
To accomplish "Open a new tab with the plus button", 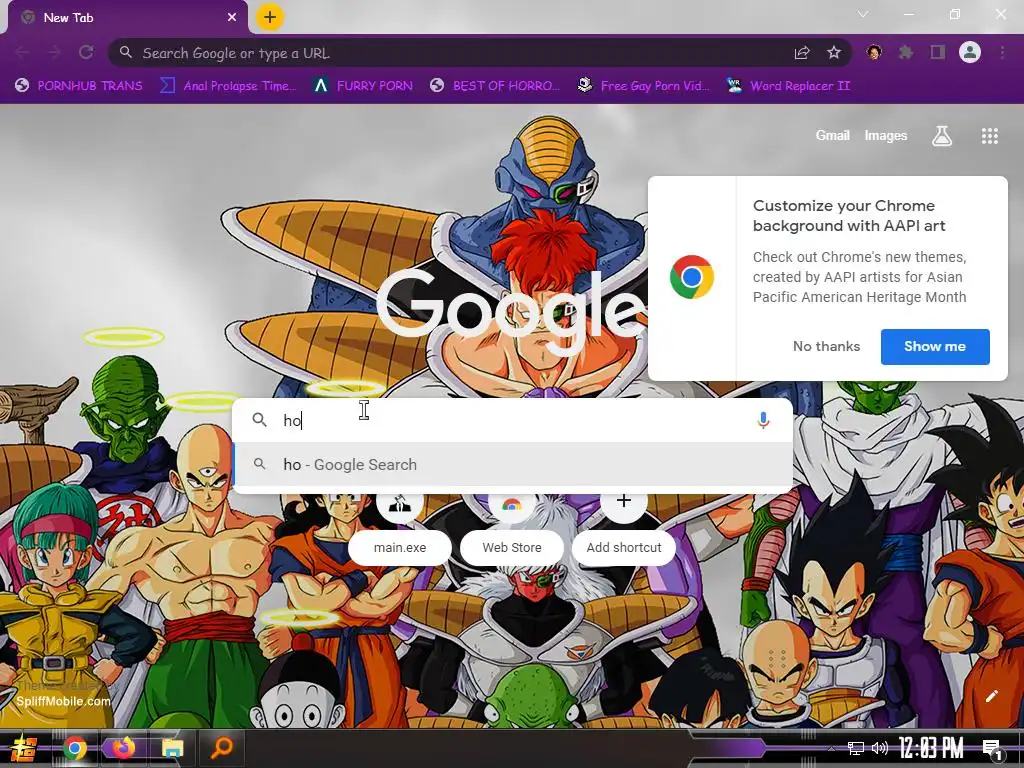I will (270, 17).
